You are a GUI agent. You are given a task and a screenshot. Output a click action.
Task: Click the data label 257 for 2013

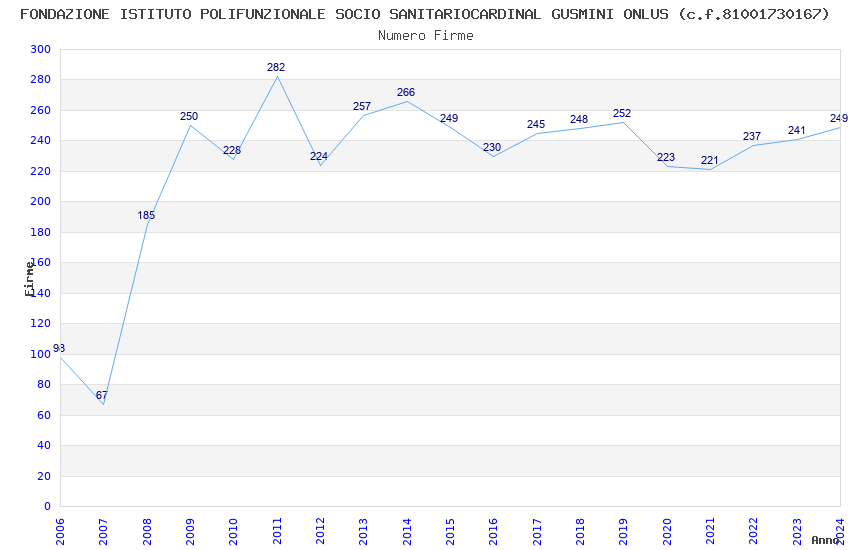362,107
